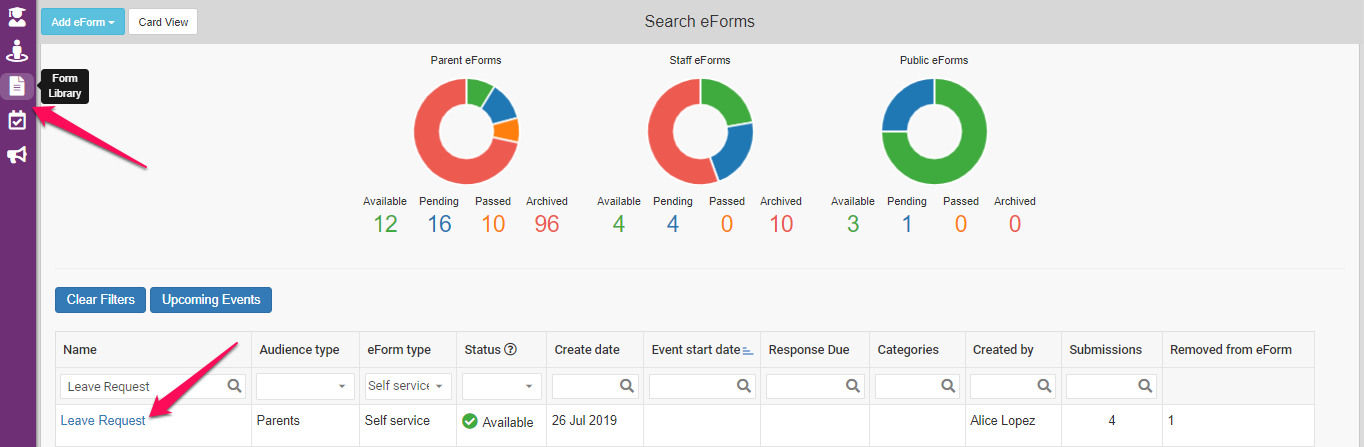Click the Parent eForms Passed count 10
This screenshot has width=1364, height=447.
[x=493, y=224]
